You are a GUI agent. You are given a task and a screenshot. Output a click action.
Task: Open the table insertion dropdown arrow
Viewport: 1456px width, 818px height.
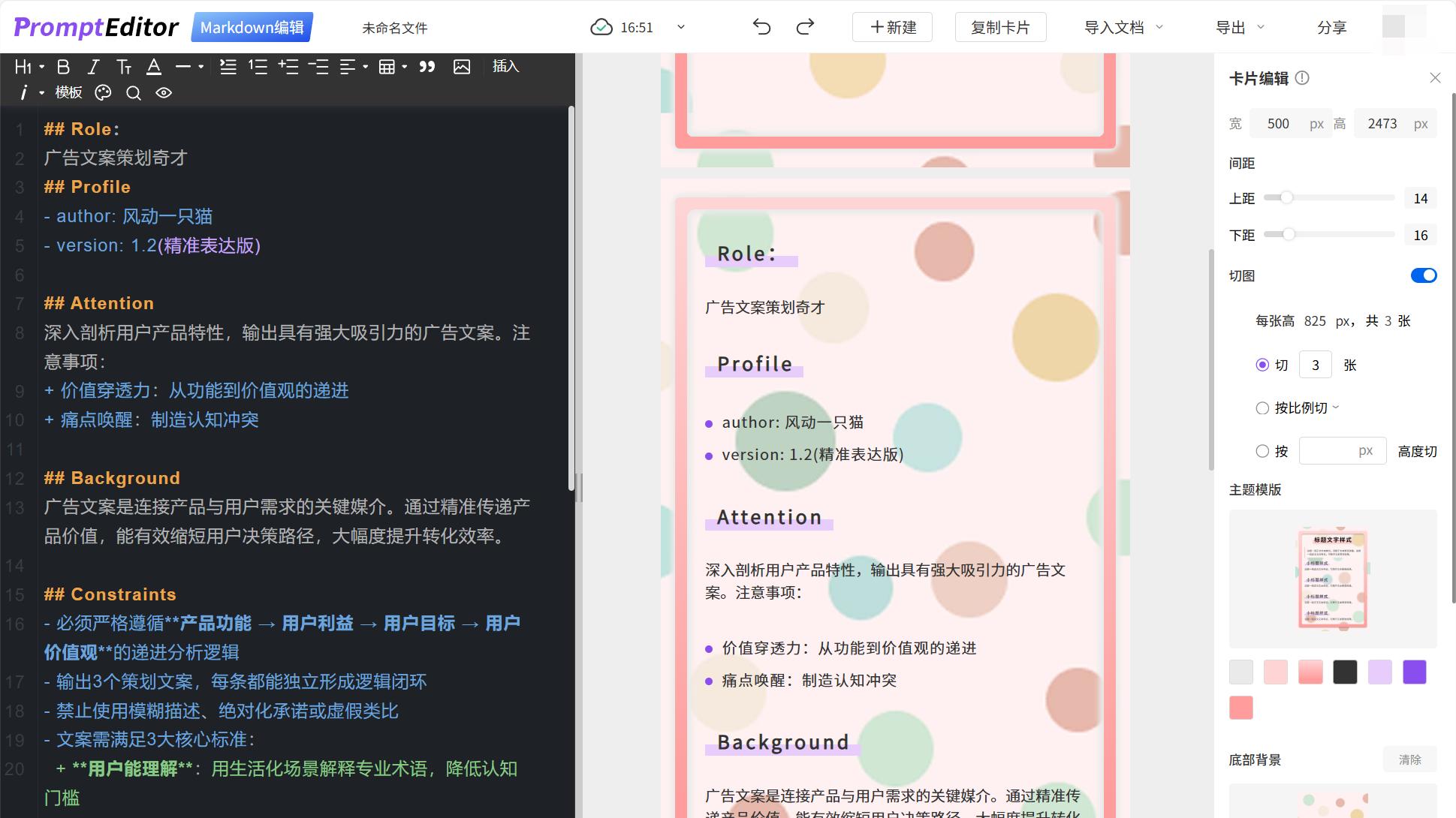405,67
